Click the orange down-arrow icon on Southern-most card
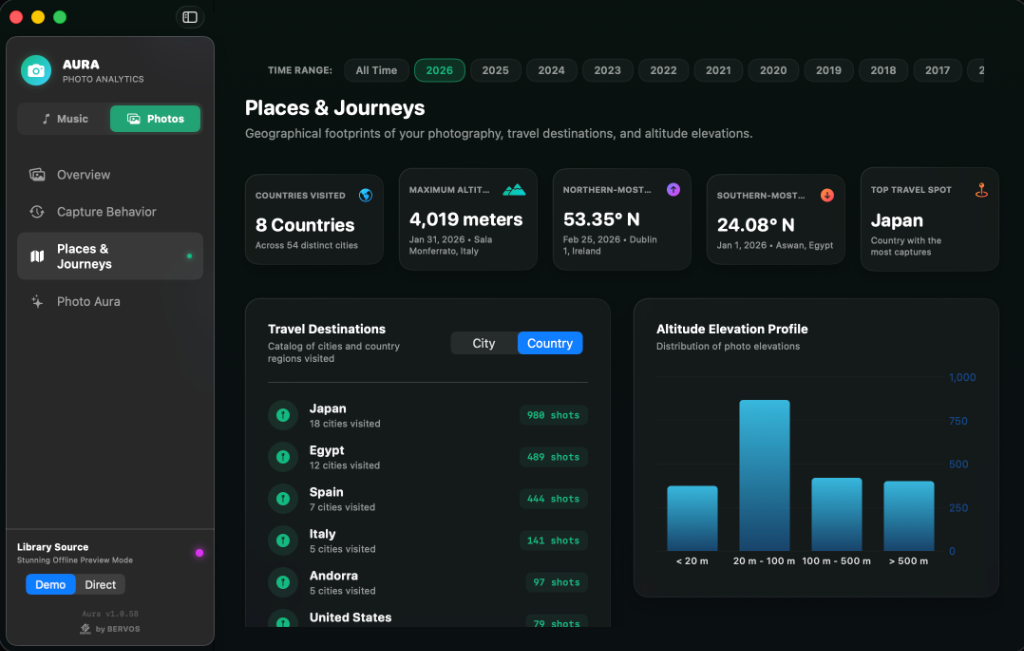 [827, 195]
